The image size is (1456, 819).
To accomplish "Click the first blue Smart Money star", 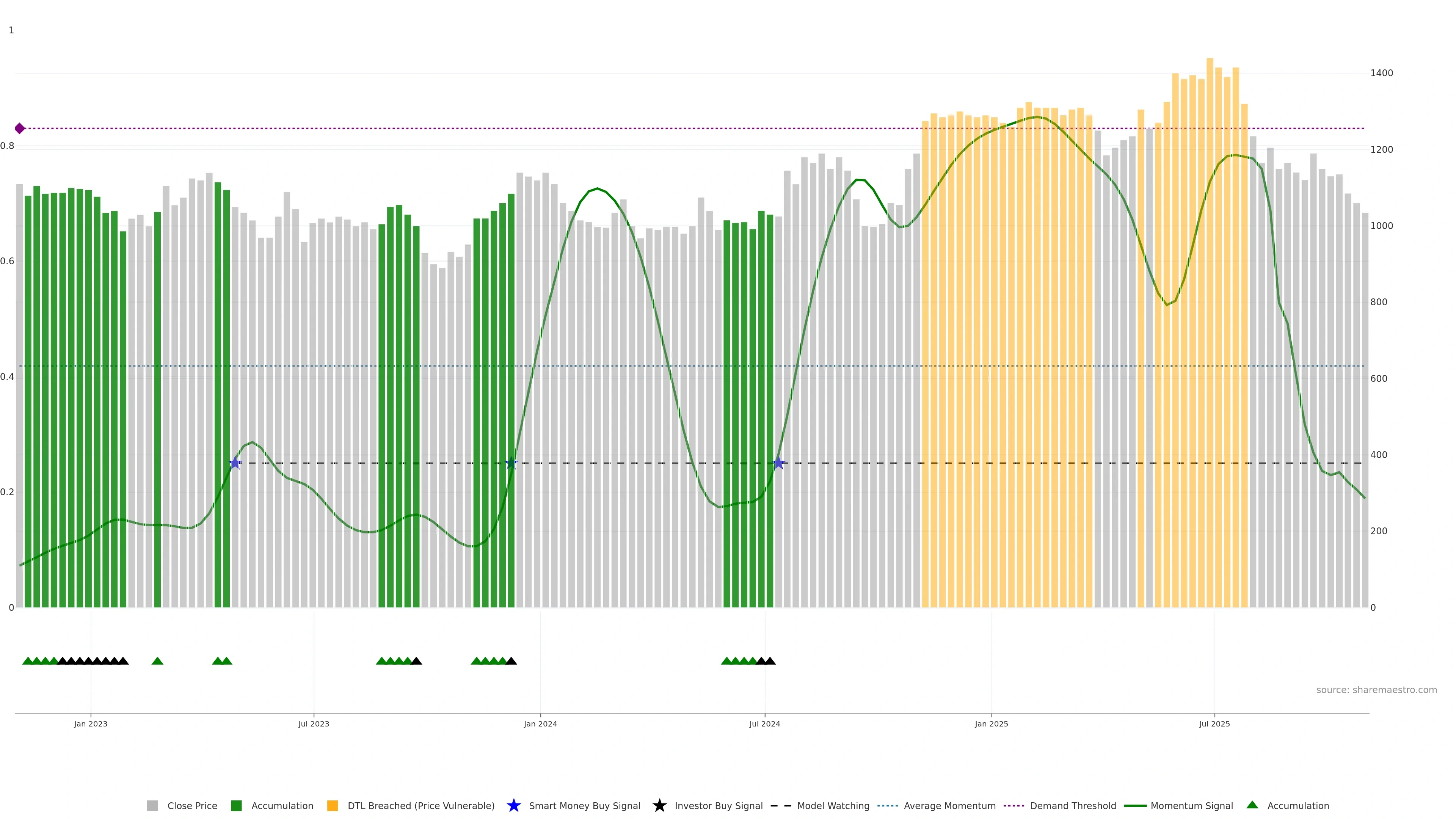I will [235, 463].
